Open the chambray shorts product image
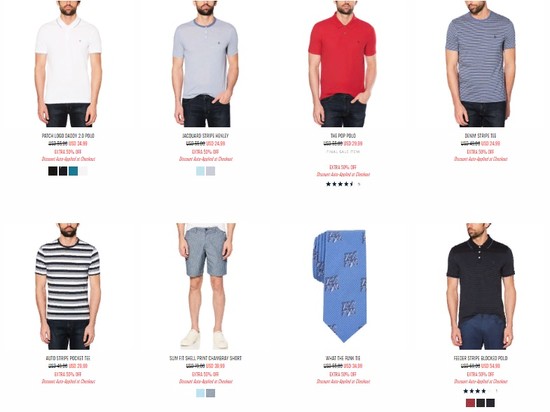This screenshot has width=550, height=412. [206, 286]
